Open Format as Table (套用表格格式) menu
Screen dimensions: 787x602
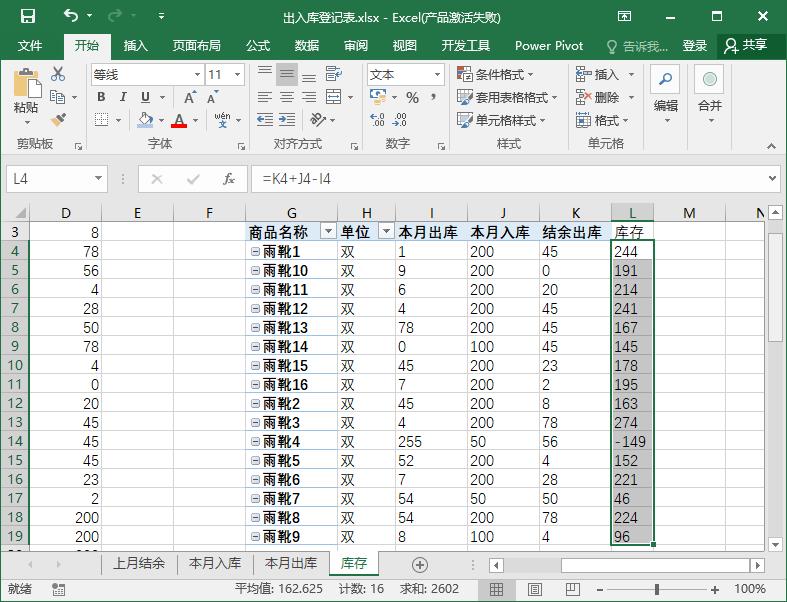pyautogui.click(x=507, y=97)
